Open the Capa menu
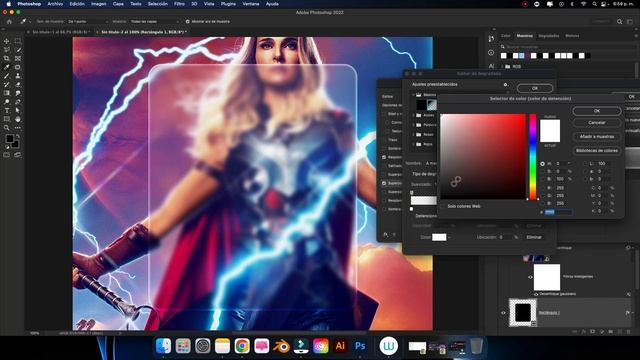Screen dimensions: 640x360 tap(118, 4)
